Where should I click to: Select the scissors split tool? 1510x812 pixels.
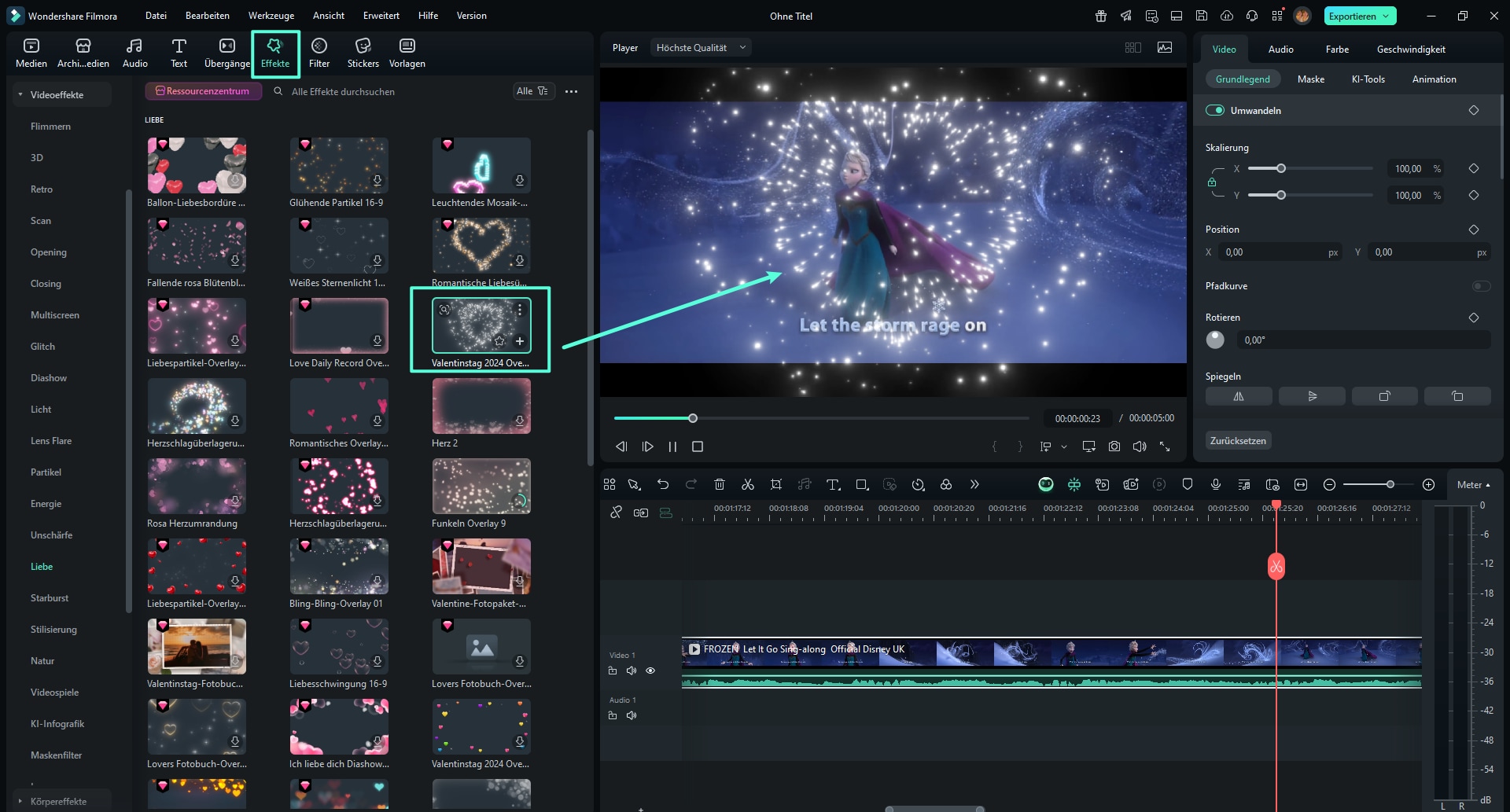pos(748,484)
